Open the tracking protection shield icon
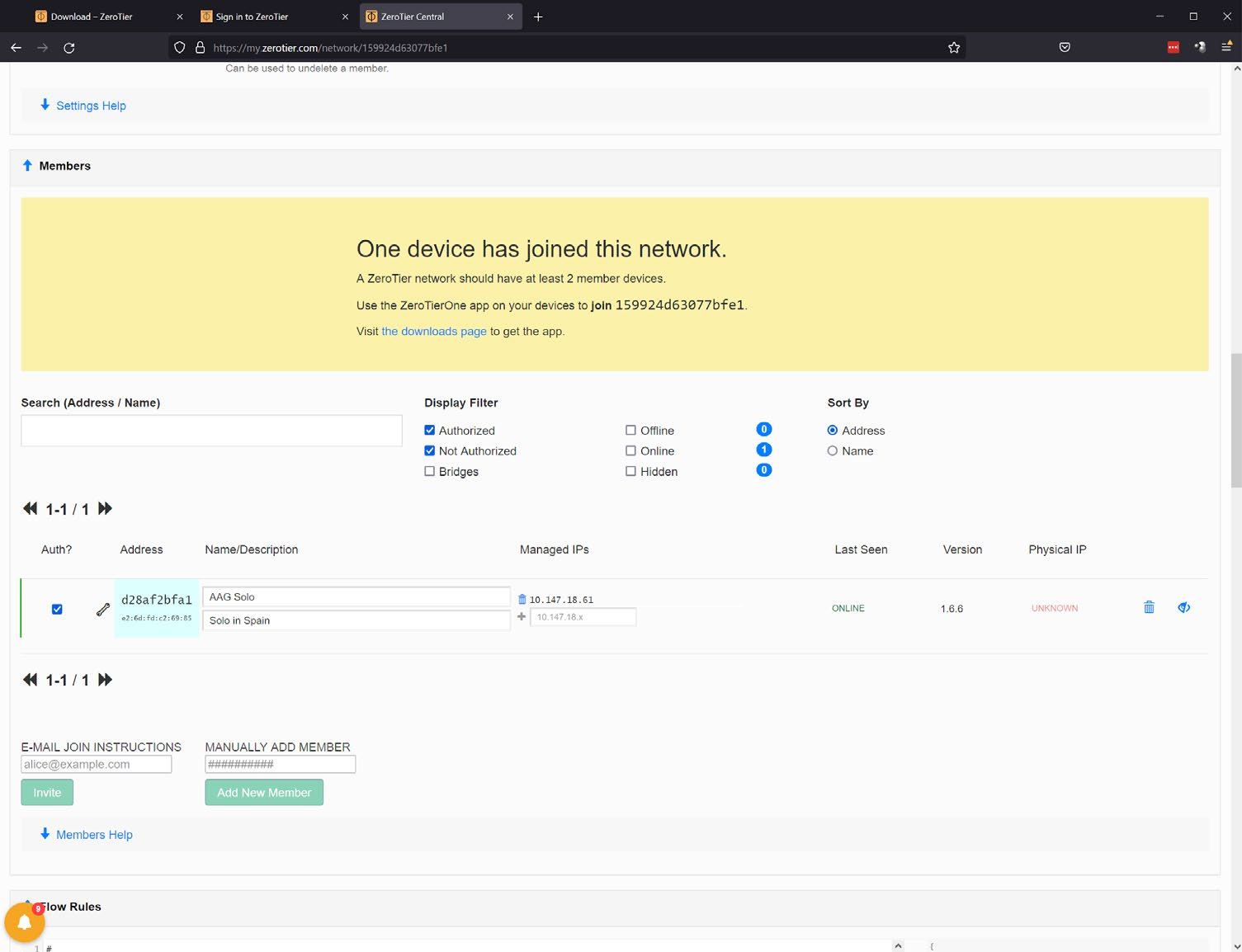 click(179, 48)
